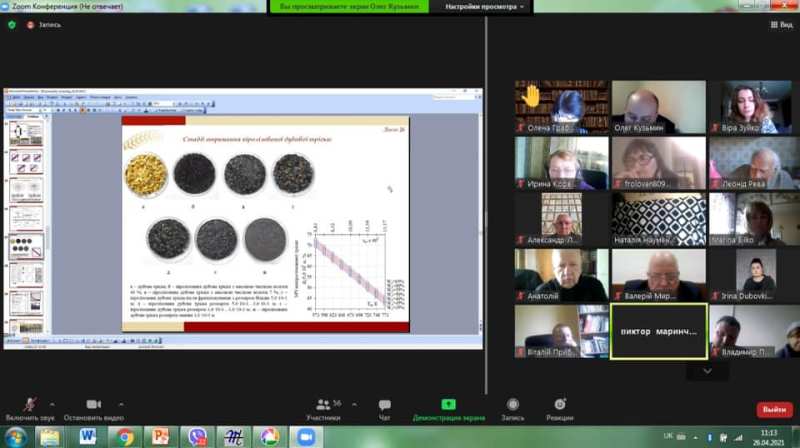Open Chrome from the taskbar

click(125, 437)
